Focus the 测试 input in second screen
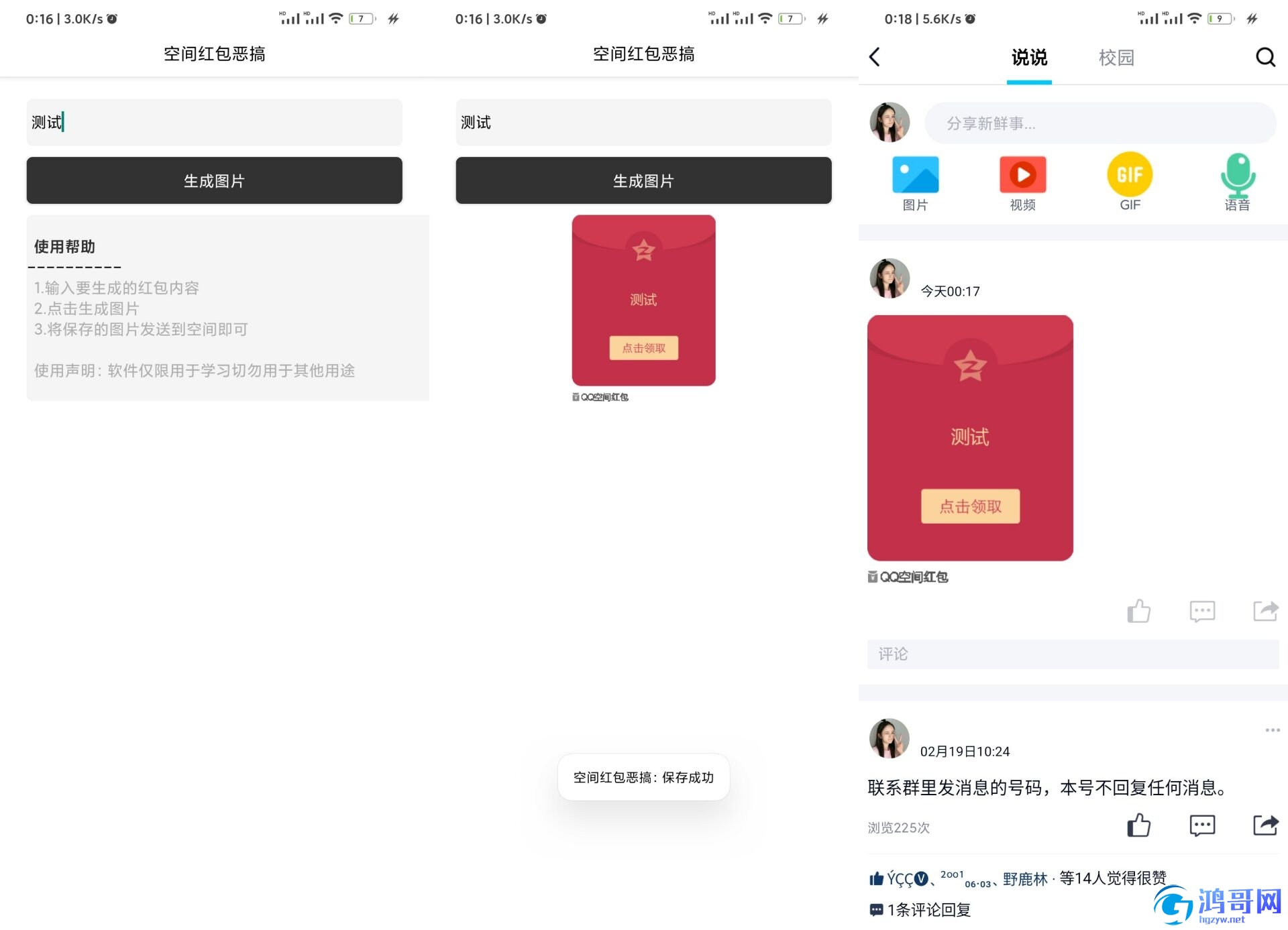The height and width of the screenshot is (930, 1288). (x=644, y=122)
